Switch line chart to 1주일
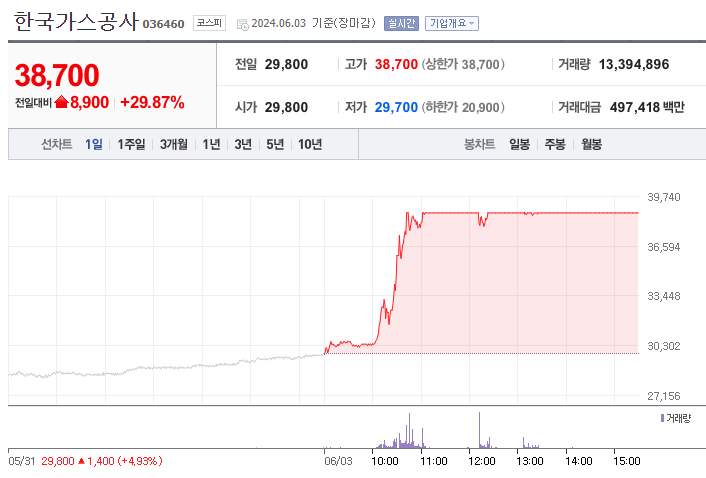The width and height of the screenshot is (706, 478). click(x=131, y=144)
